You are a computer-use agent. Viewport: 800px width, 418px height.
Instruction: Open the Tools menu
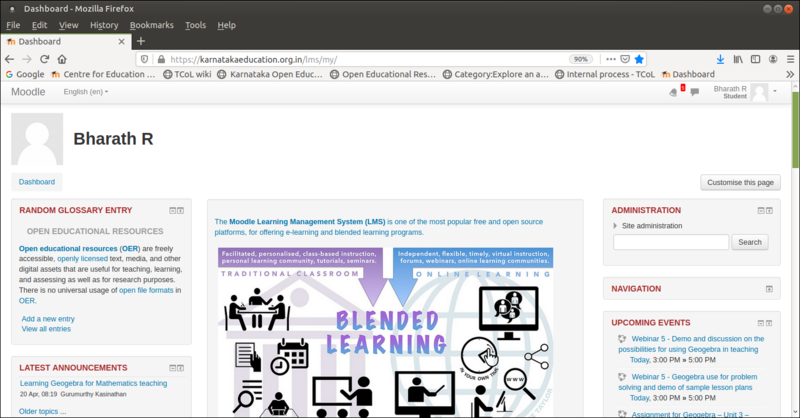195,25
